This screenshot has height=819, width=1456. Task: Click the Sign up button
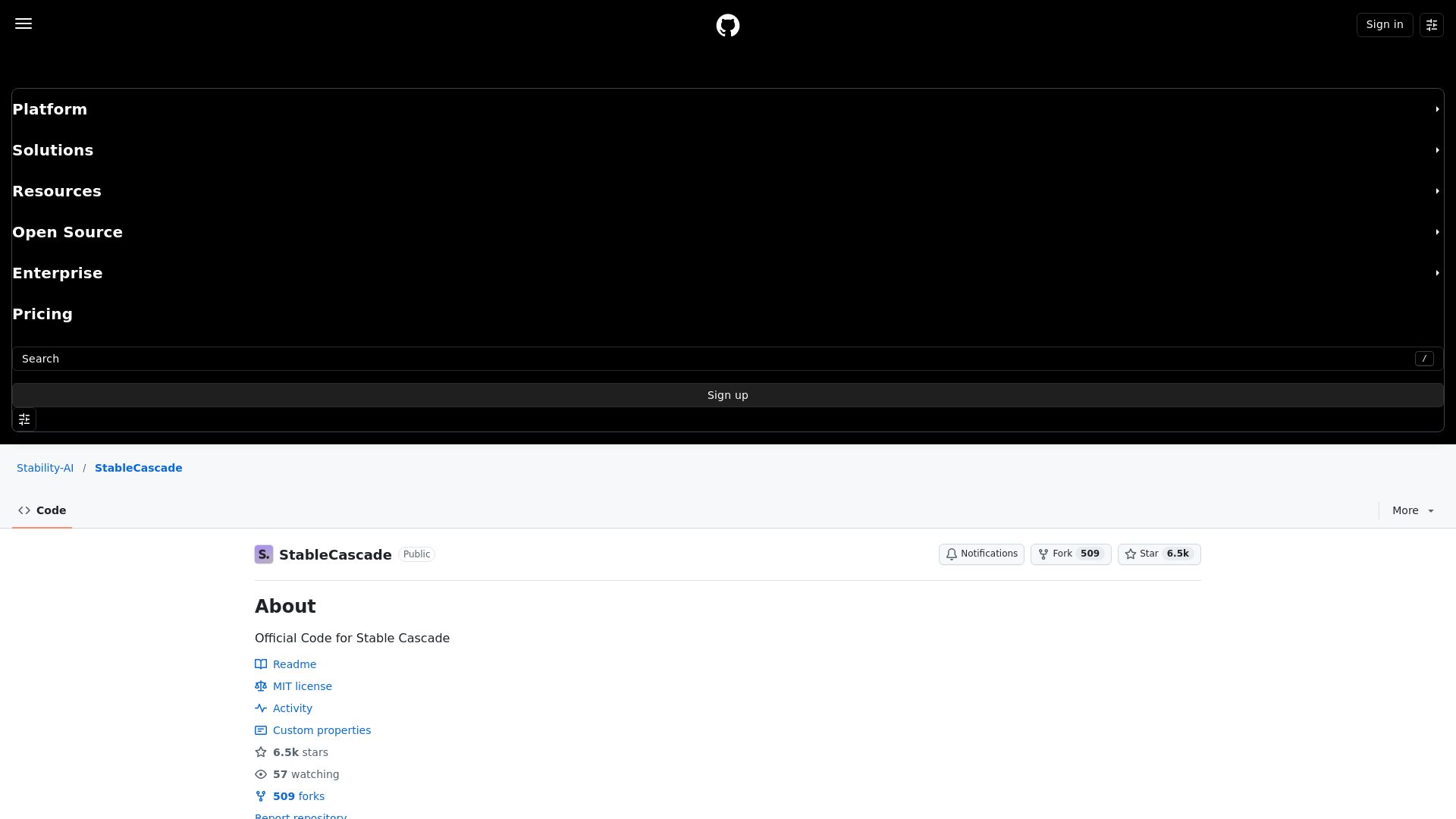(728, 395)
